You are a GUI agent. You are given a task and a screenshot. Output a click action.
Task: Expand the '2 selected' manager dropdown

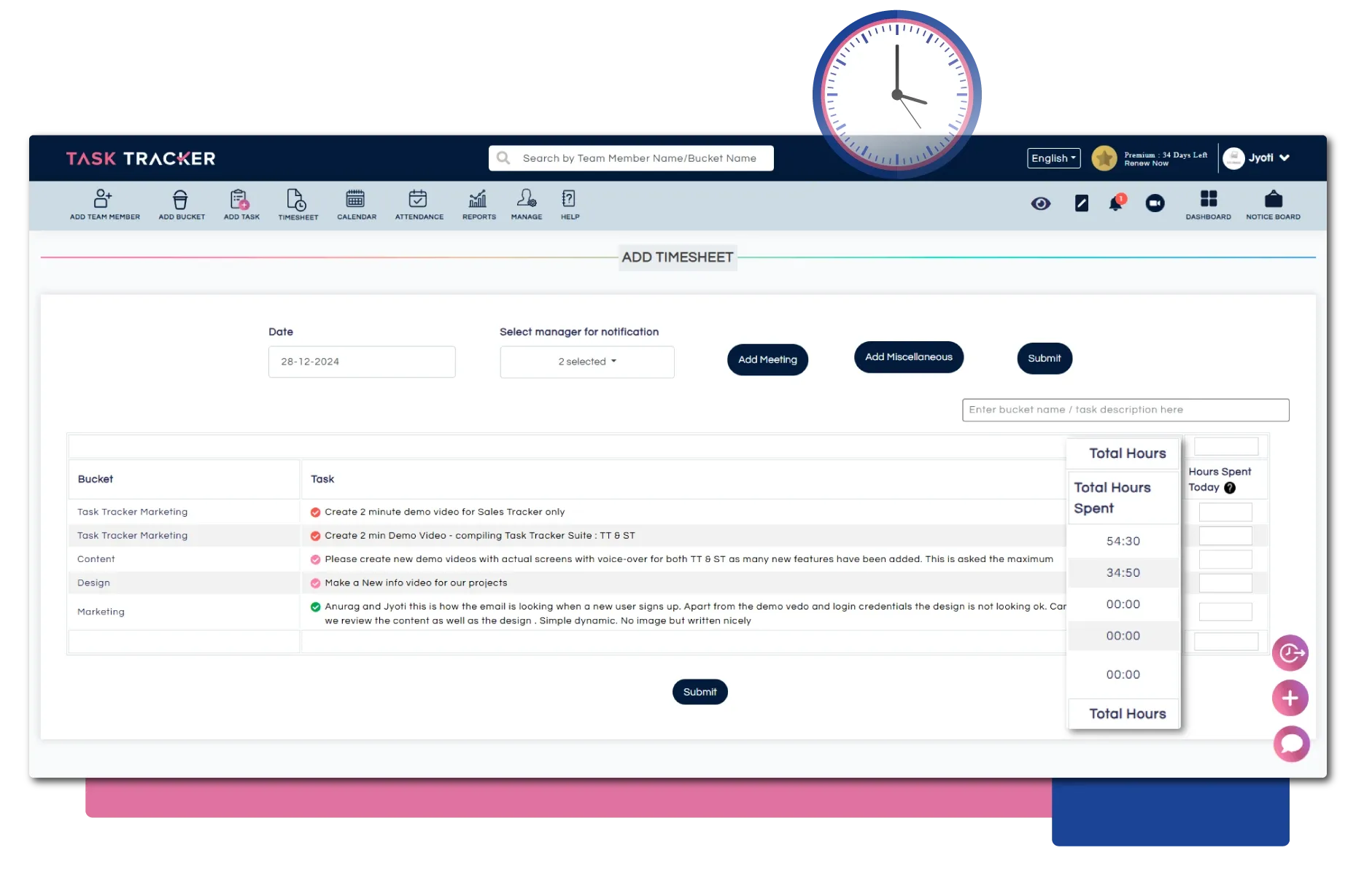pyautogui.click(x=586, y=362)
